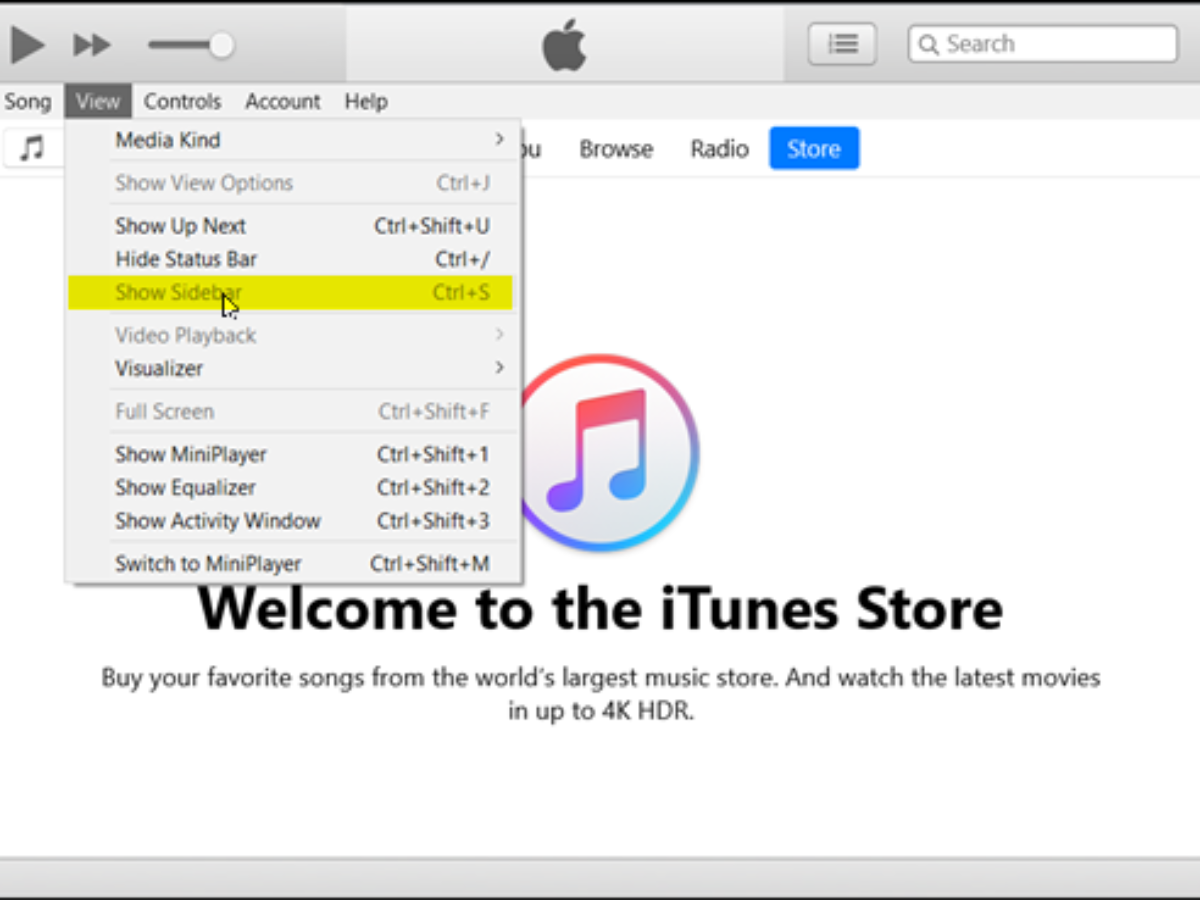1200x900 pixels.
Task: Open the Help menu
Action: pyautogui.click(x=366, y=101)
